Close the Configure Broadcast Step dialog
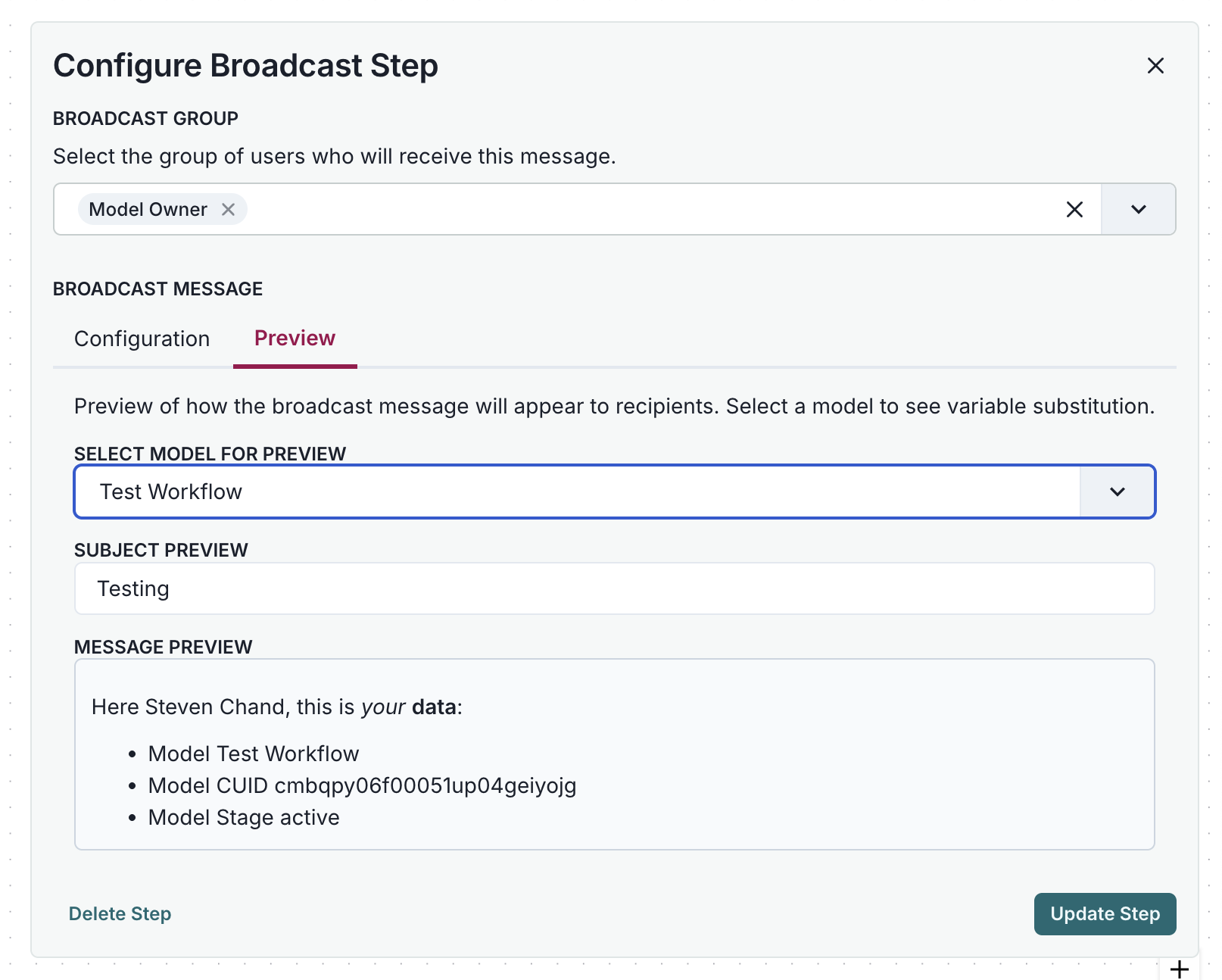This screenshot has width=1222, height=980. pyautogui.click(x=1155, y=65)
